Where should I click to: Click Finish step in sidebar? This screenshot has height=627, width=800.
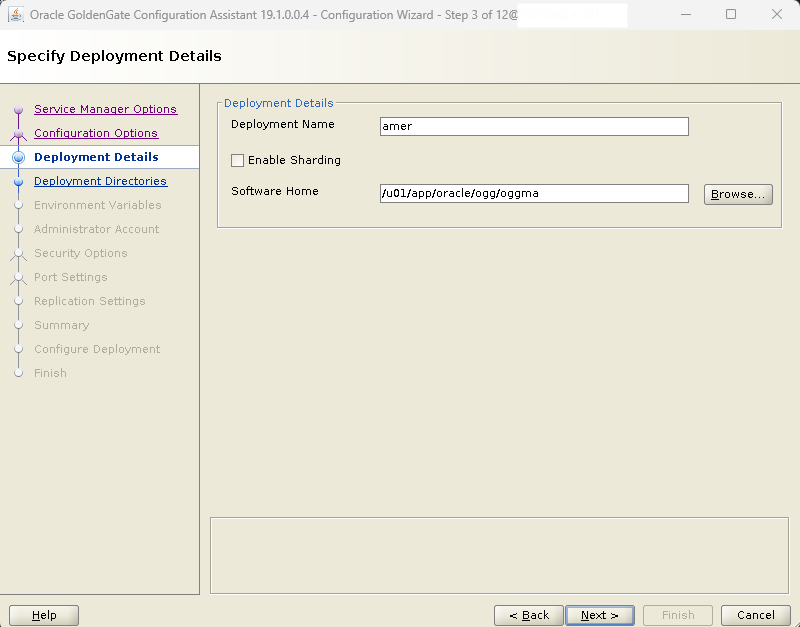coord(51,373)
